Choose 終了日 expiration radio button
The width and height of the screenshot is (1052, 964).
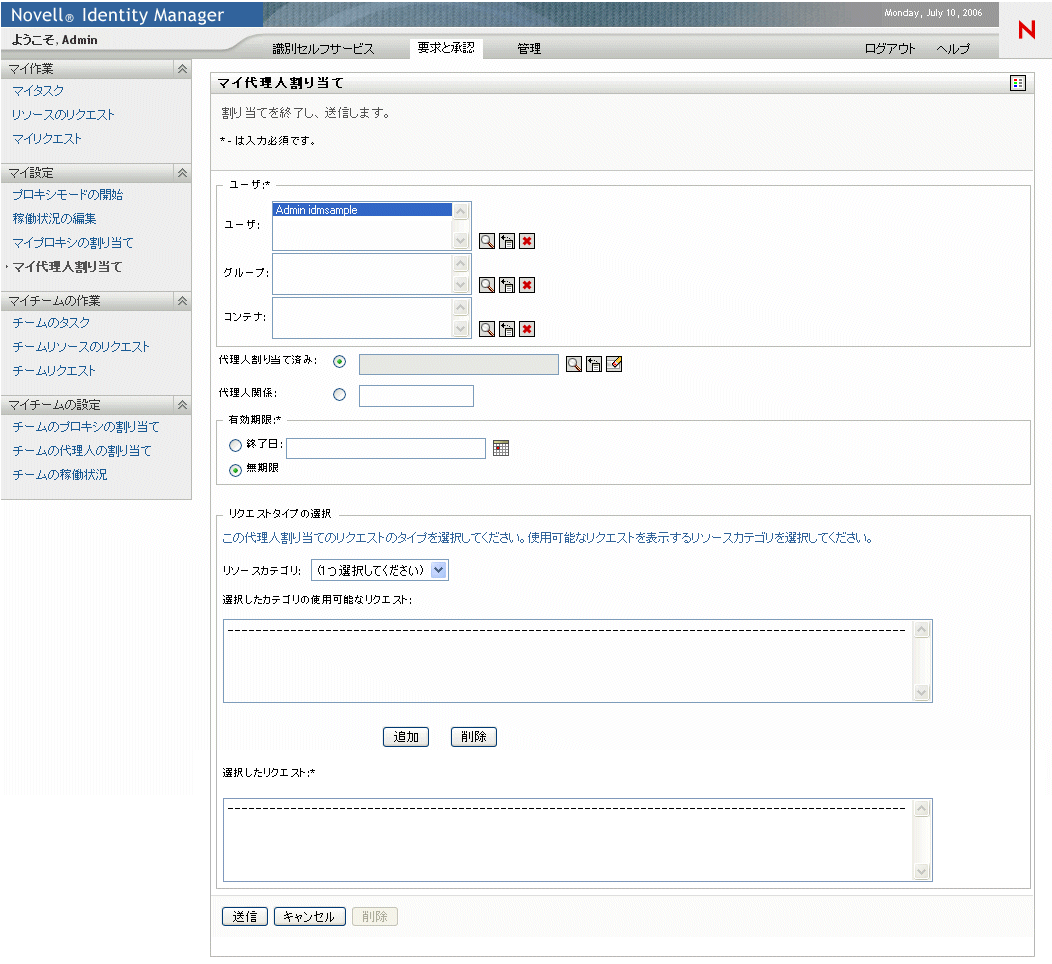coord(235,445)
